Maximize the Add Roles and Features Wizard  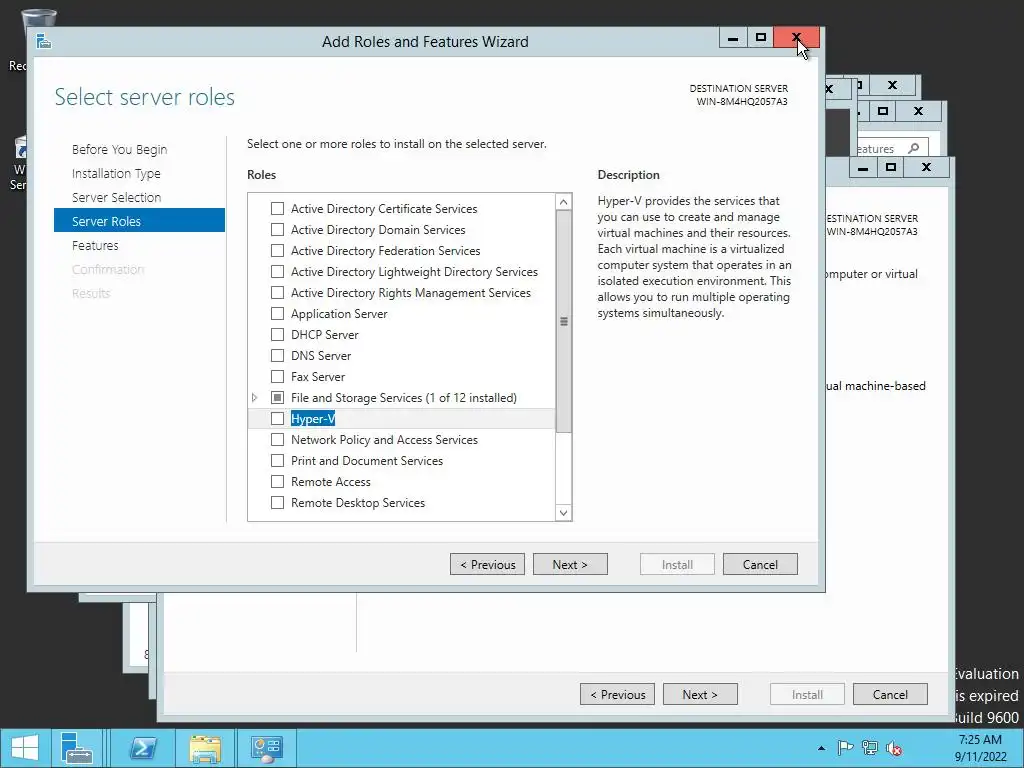pos(760,38)
